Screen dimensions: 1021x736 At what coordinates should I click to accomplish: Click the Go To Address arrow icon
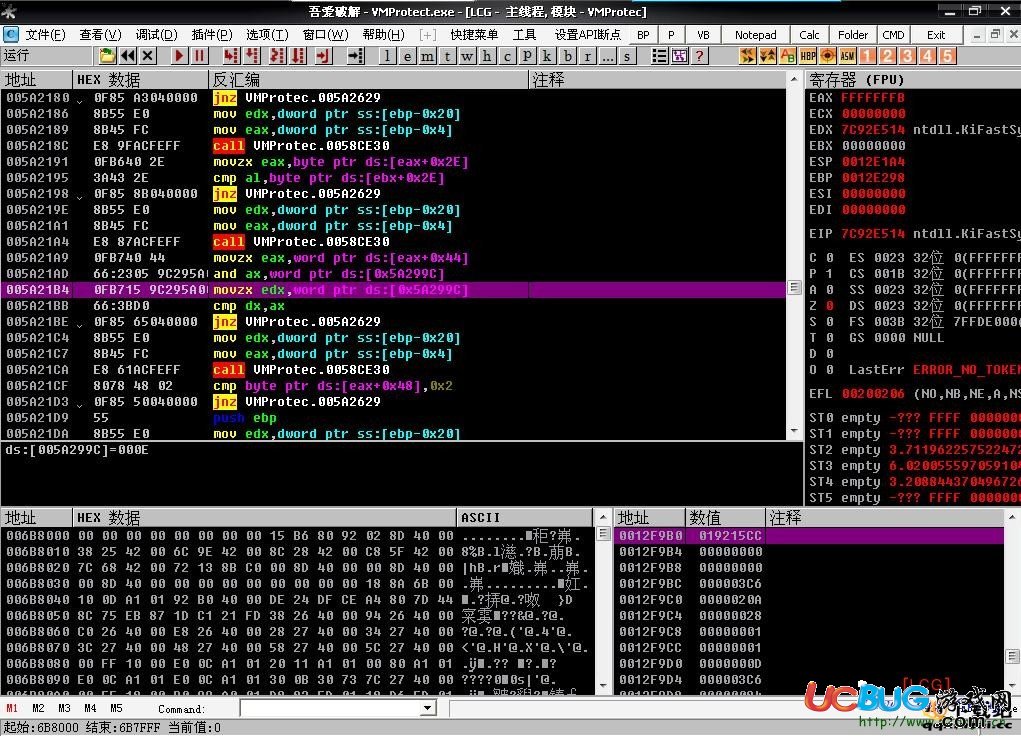point(356,56)
